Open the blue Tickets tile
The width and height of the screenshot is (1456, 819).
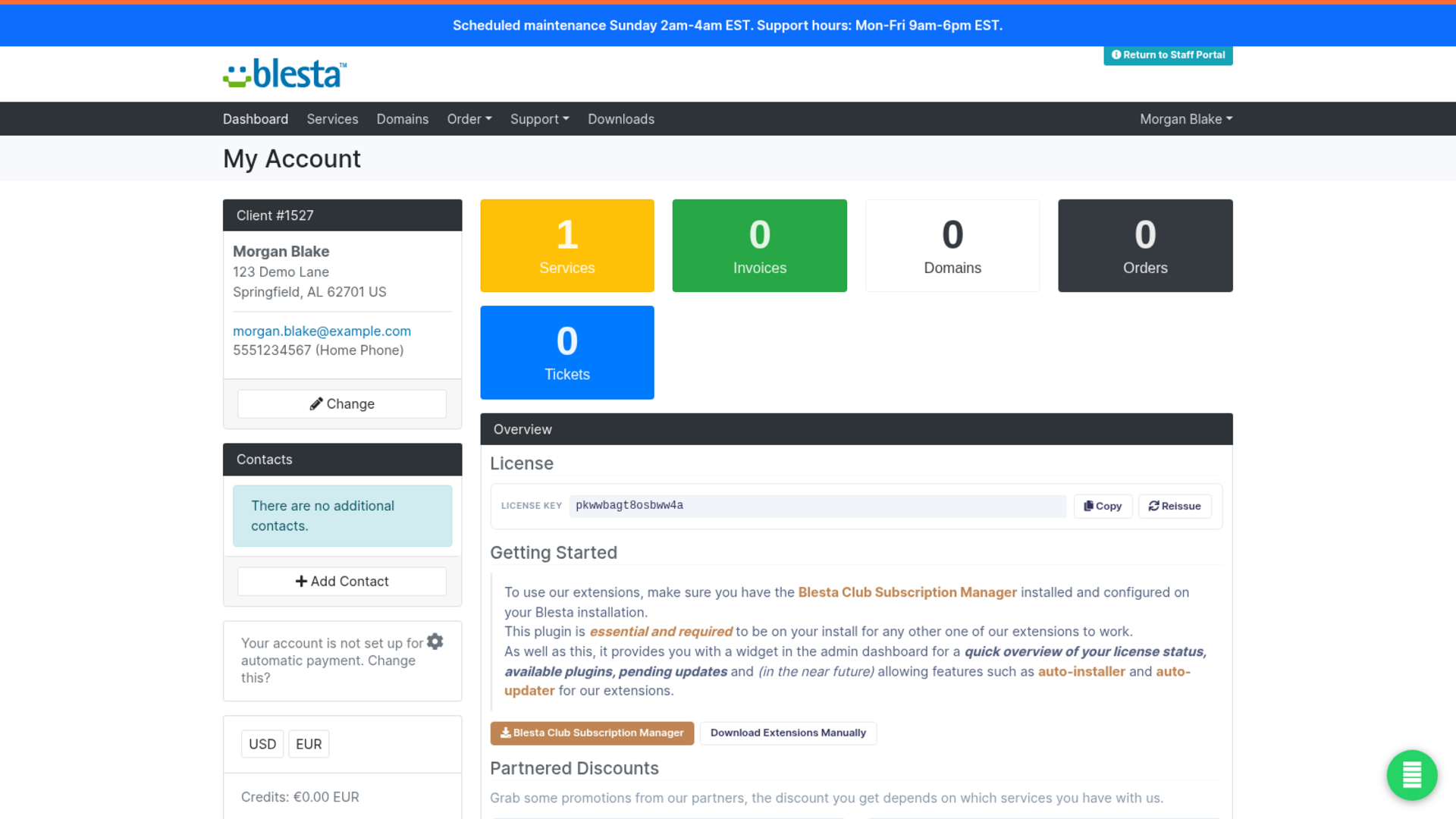pos(567,353)
